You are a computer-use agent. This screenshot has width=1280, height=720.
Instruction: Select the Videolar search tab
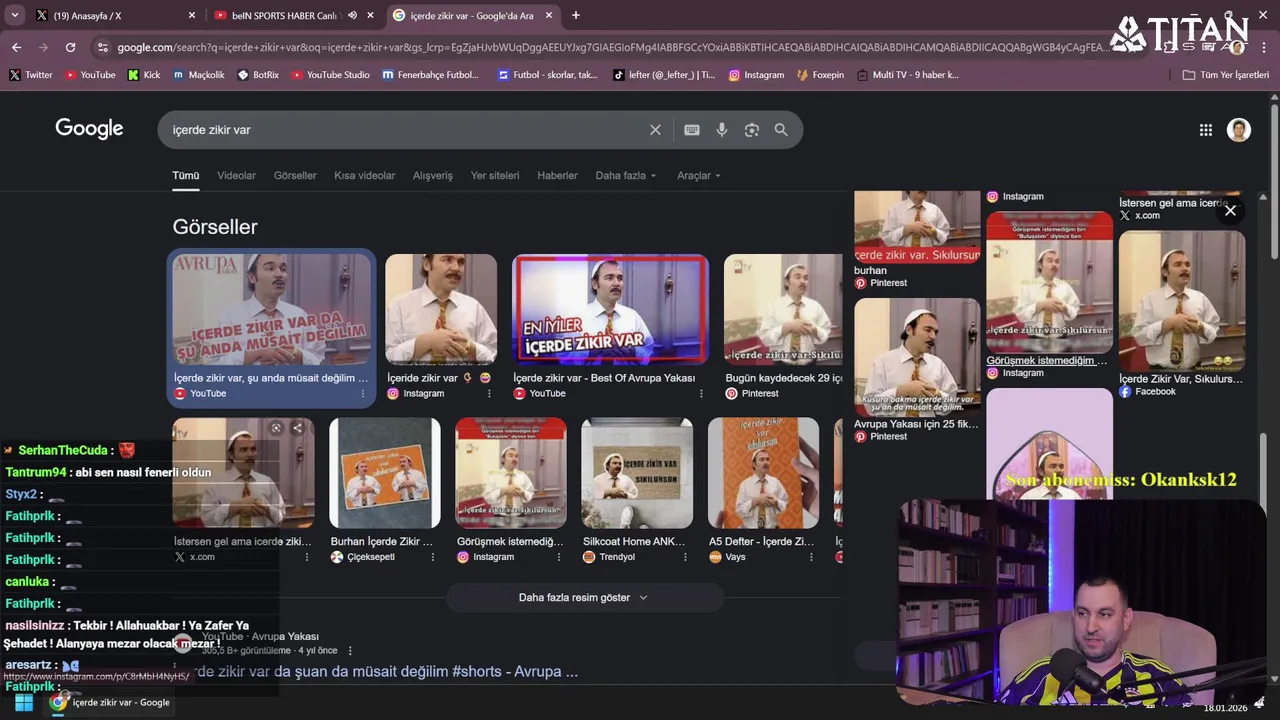click(x=237, y=175)
